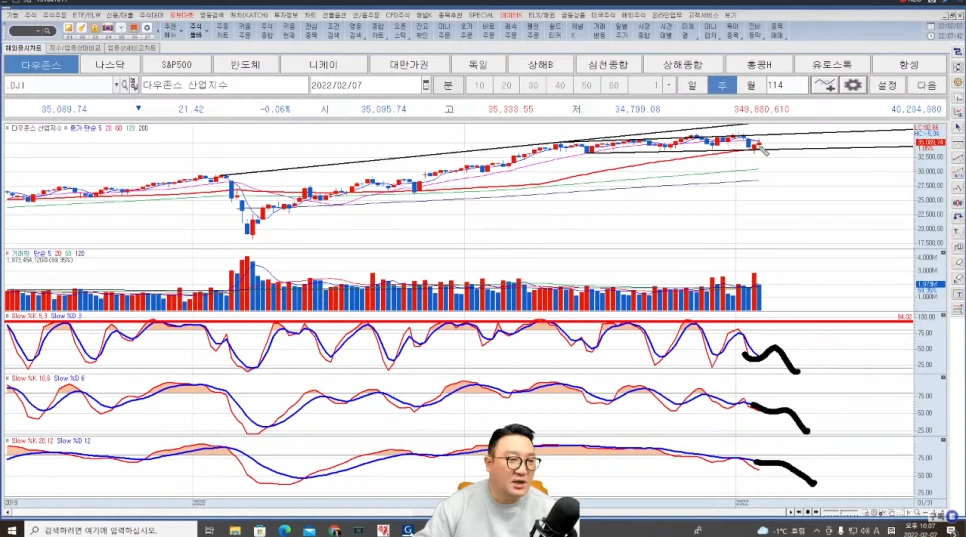The image size is (966, 537).
Task: Open Excel from the taskbar
Action: pos(359,530)
